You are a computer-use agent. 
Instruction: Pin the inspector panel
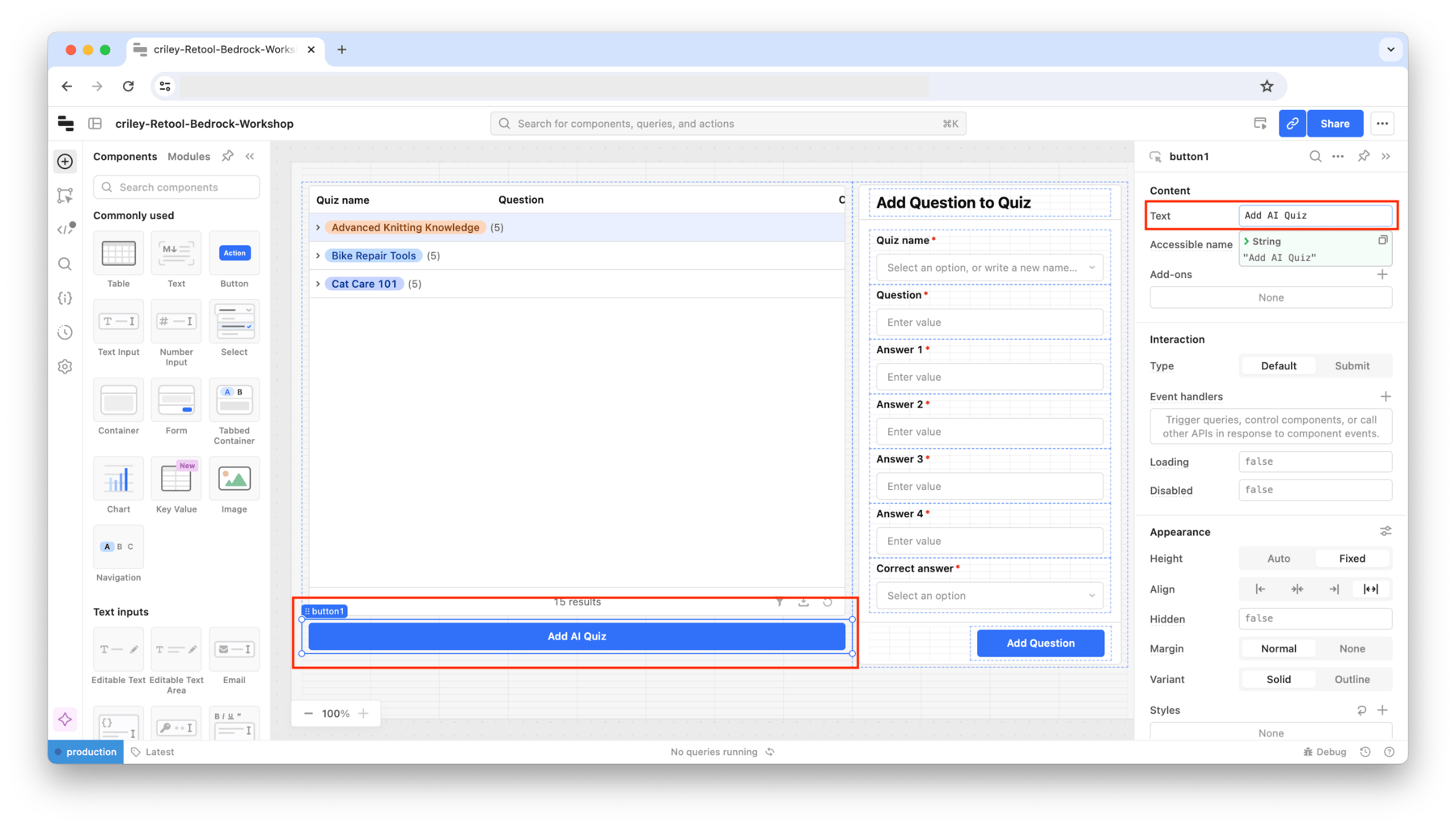pyautogui.click(x=1364, y=156)
